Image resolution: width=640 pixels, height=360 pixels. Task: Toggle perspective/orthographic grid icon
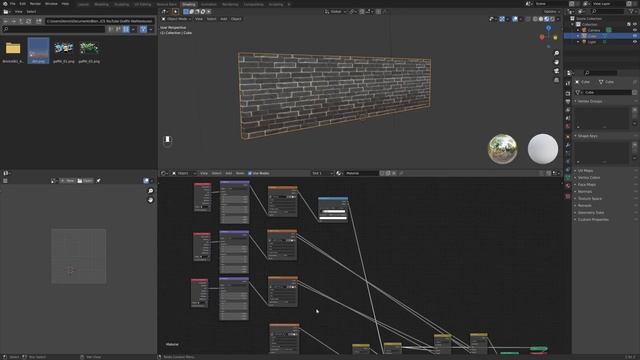coord(556,80)
